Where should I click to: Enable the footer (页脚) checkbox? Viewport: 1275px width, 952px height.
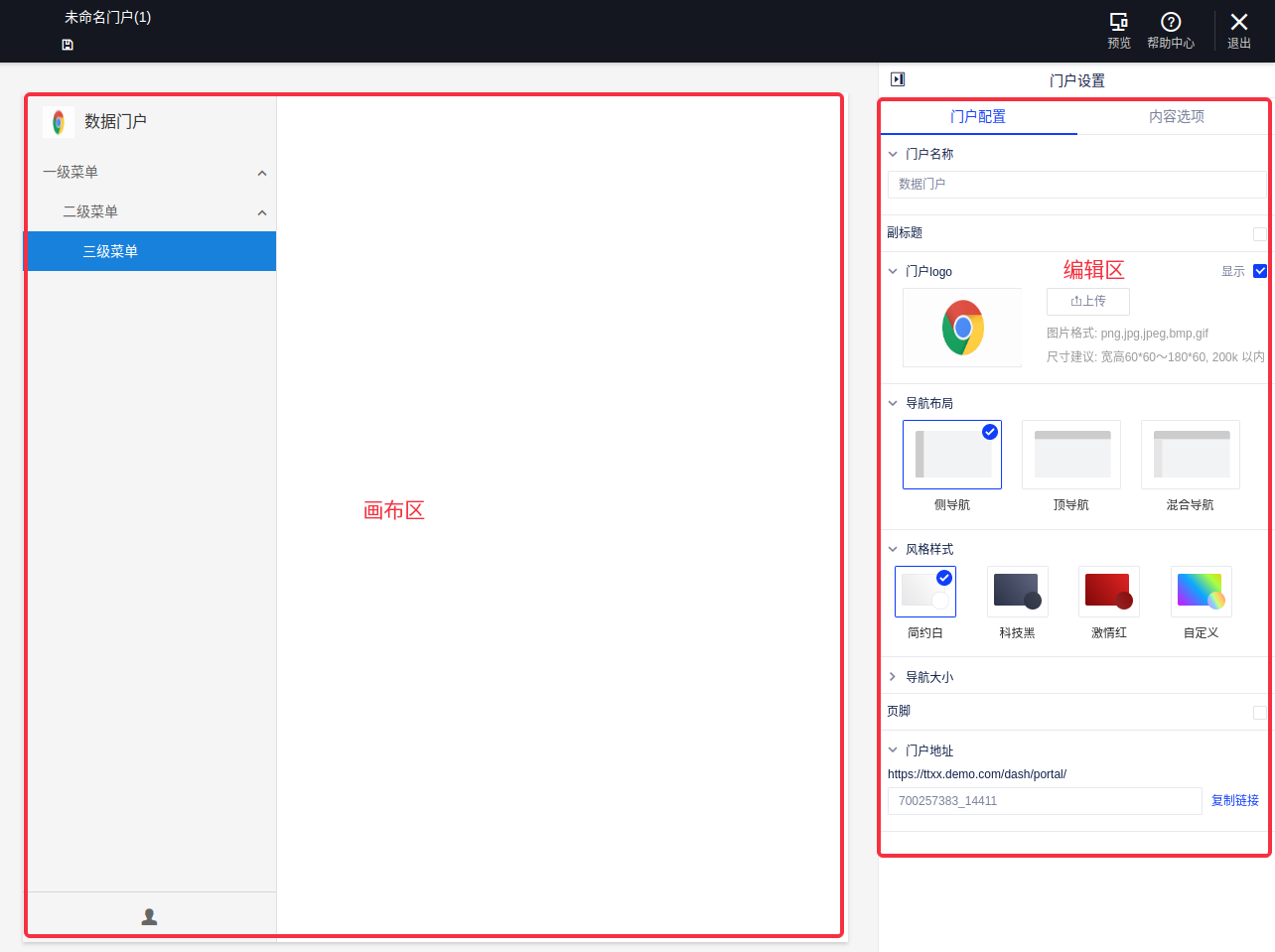tap(1259, 713)
